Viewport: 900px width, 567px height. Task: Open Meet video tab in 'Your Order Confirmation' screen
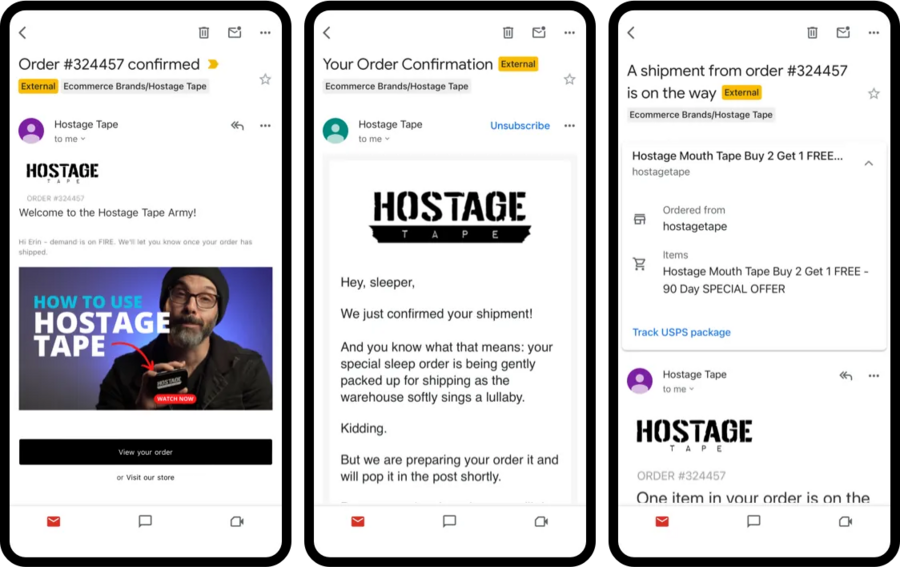[x=541, y=521]
